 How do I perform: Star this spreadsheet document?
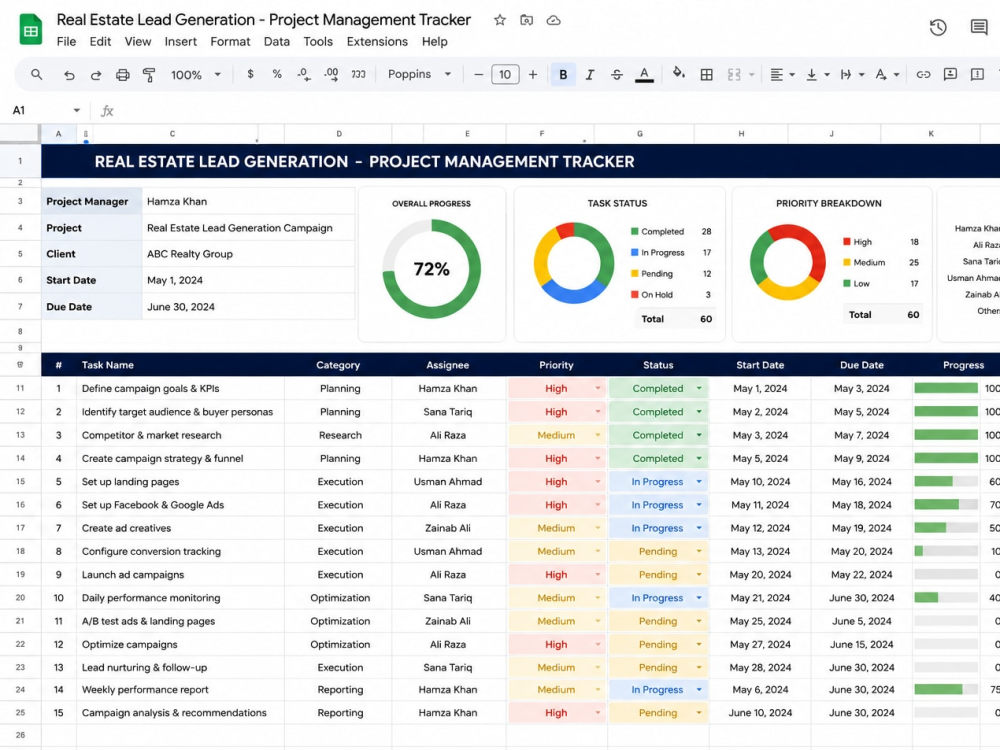pyautogui.click(x=500, y=20)
